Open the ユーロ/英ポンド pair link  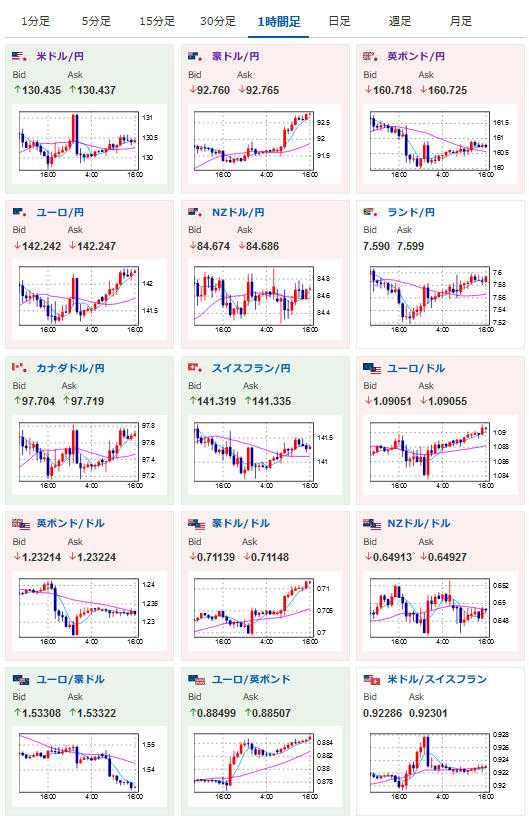tap(251, 679)
